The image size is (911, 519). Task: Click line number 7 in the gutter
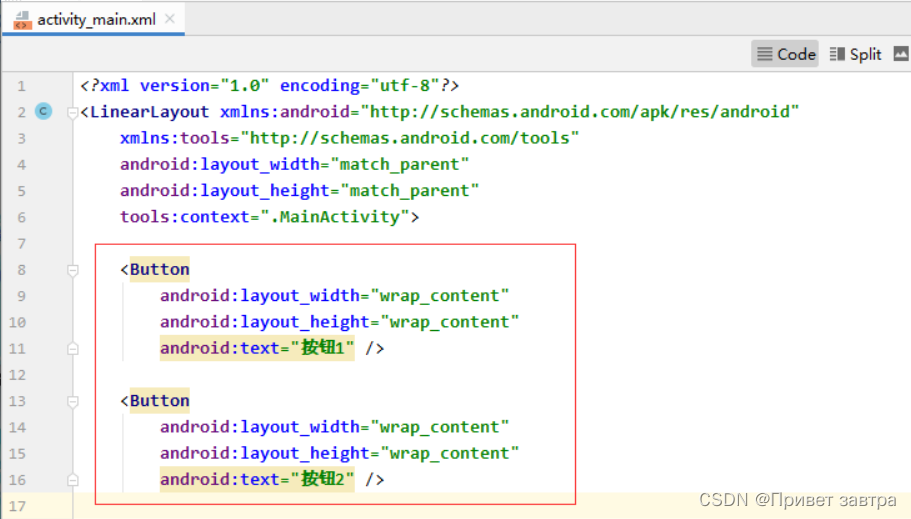coord(21,244)
